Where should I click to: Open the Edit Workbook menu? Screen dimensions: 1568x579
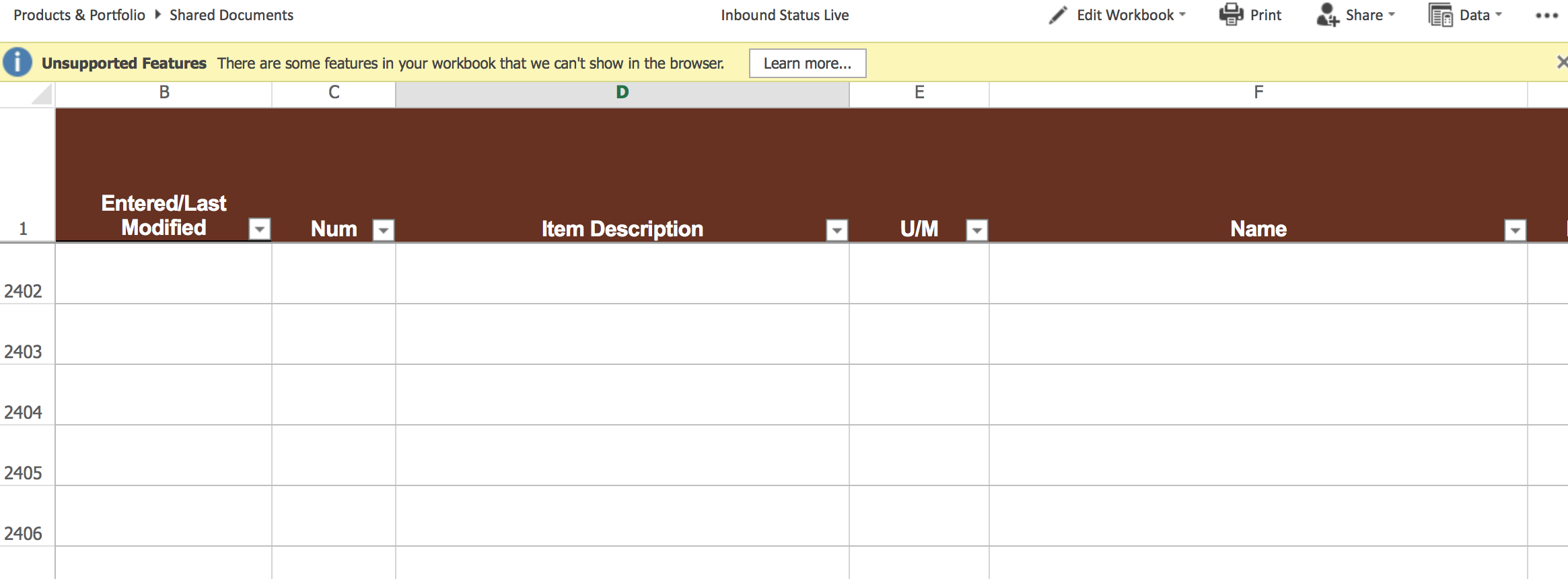pyautogui.click(x=1131, y=15)
